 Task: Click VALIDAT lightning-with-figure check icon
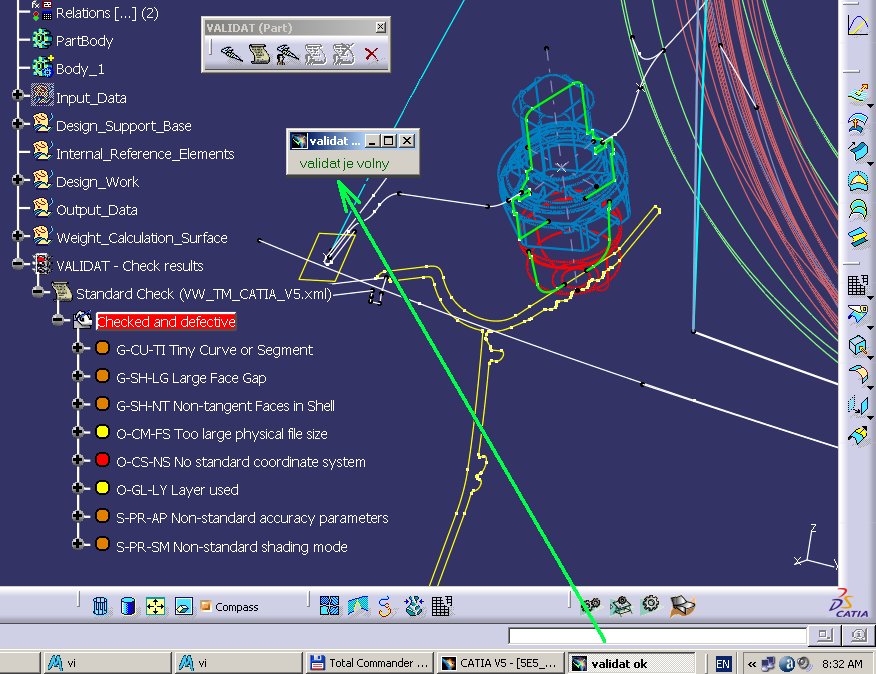pyautogui.click(x=287, y=54)
